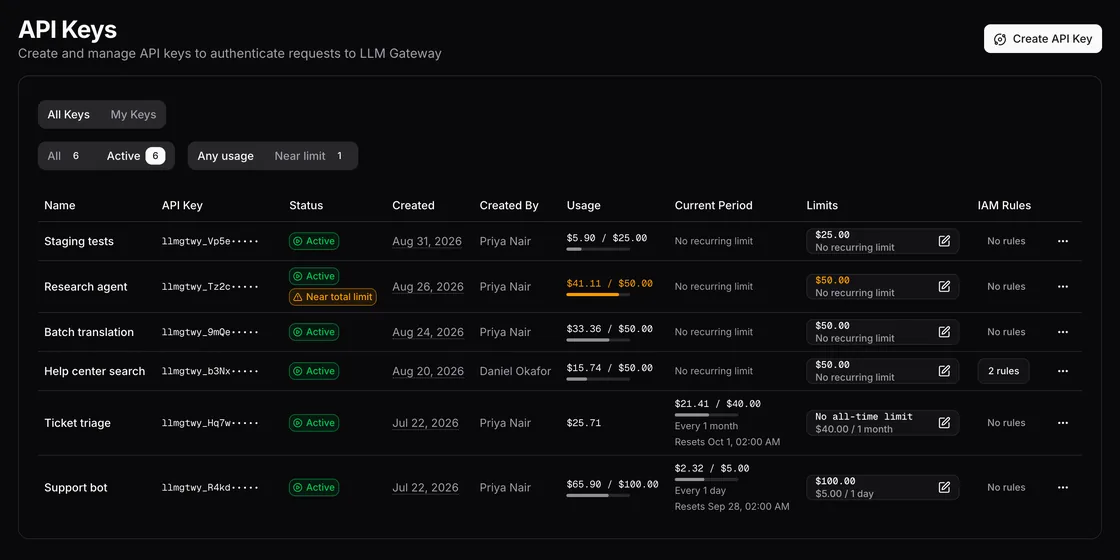Screen dimensions: 1120x560
Task: Select the All status filter
Action: tap(65, 156)
